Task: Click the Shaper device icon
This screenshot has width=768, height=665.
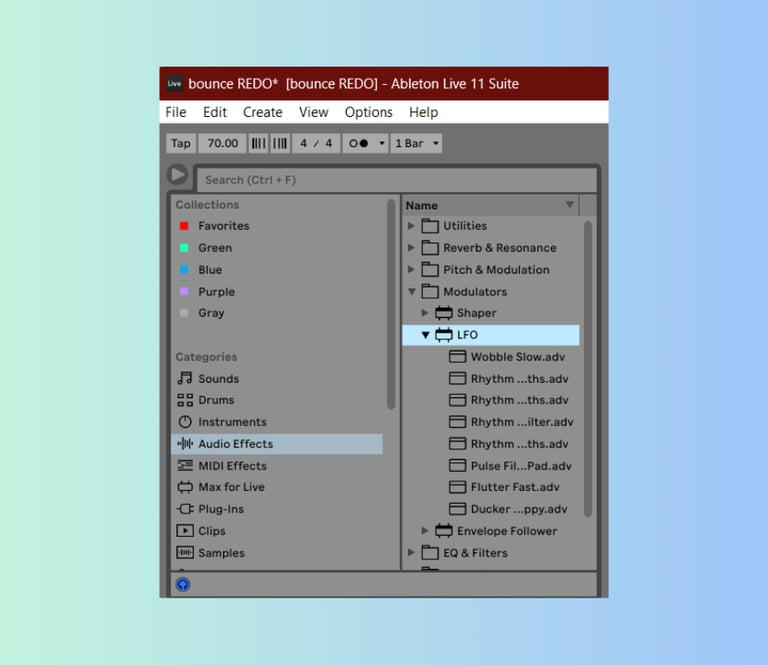Action: [444, 312]
